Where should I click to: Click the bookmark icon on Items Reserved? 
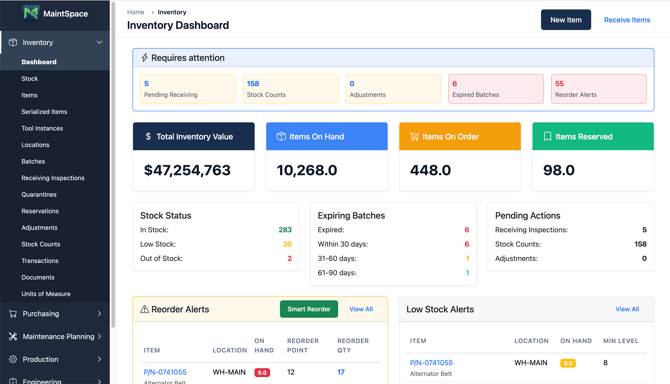pyautogui.click(x=547, y=136)
